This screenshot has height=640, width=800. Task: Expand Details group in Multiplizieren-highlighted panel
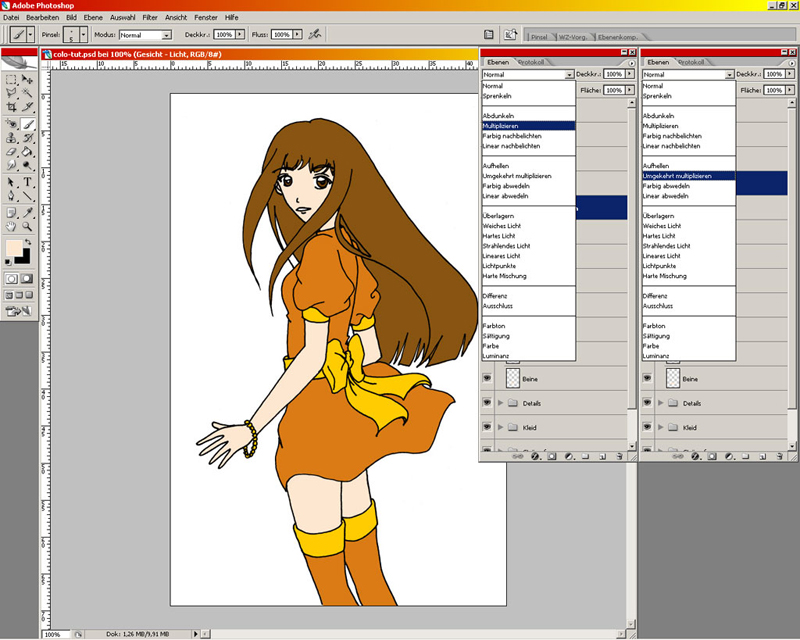pyautogui.click(x=501, y=403)
